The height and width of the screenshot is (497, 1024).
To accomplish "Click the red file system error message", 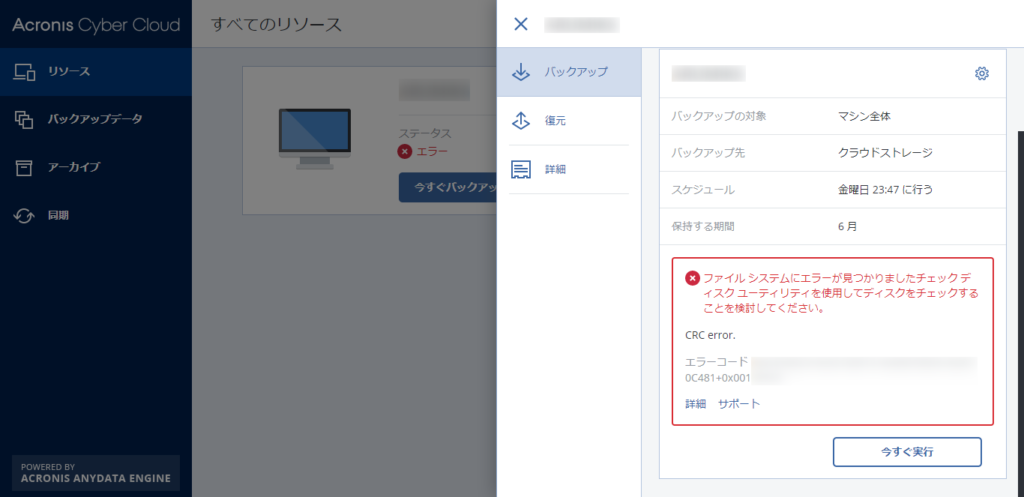I will click(x=839, y=294).
